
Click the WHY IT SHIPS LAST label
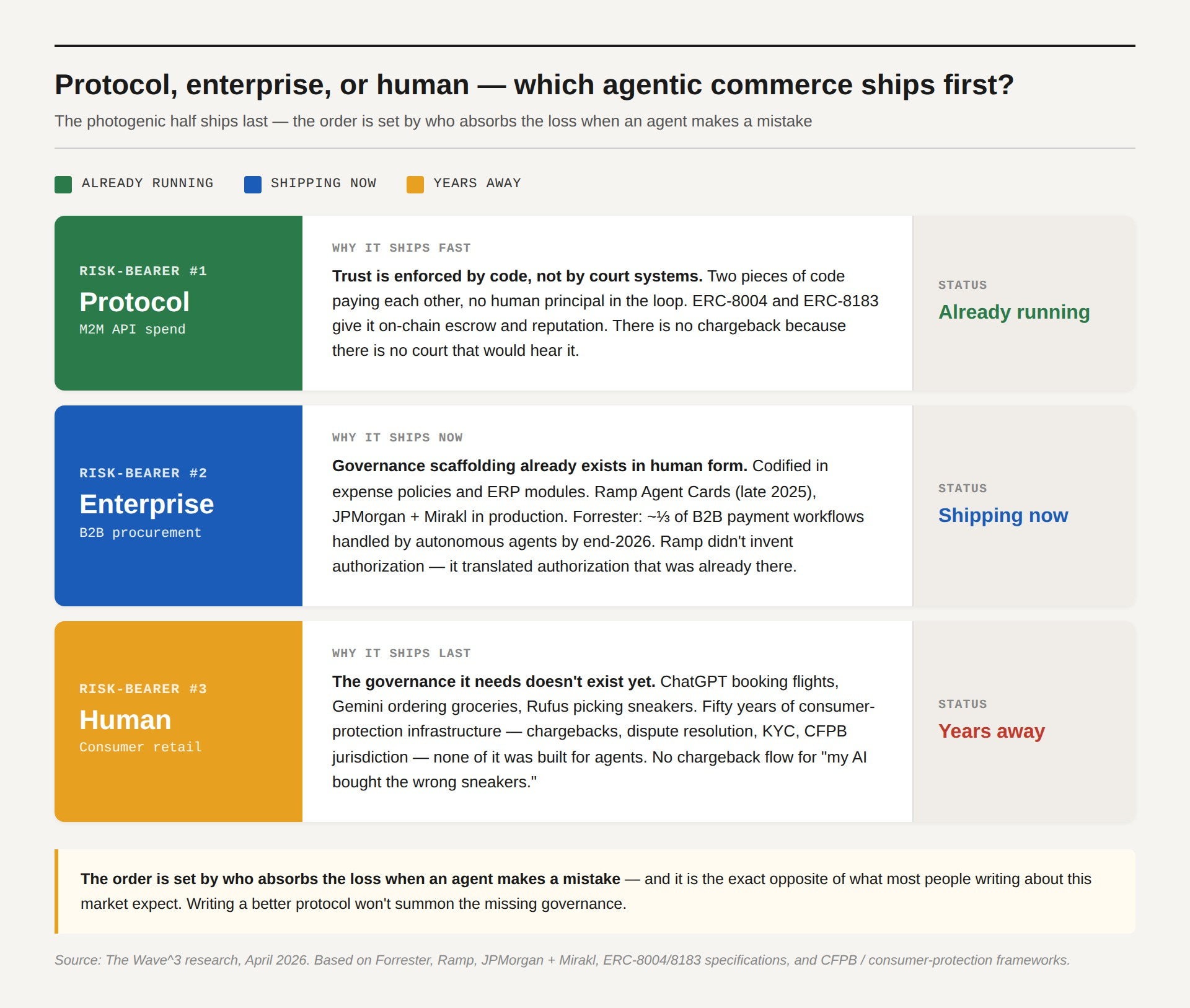pyautogui.click(x=402, y=653)
